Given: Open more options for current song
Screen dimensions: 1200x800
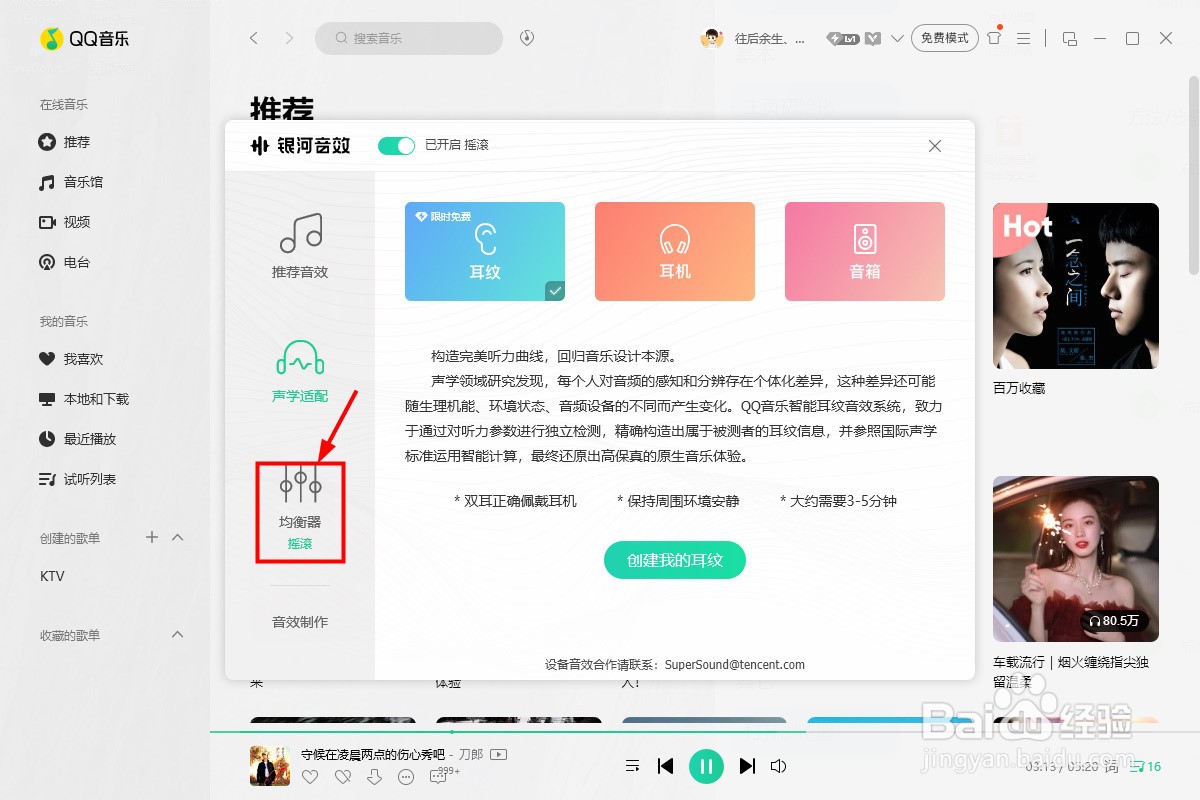Looking at the screenshot, I should point(406,777).
